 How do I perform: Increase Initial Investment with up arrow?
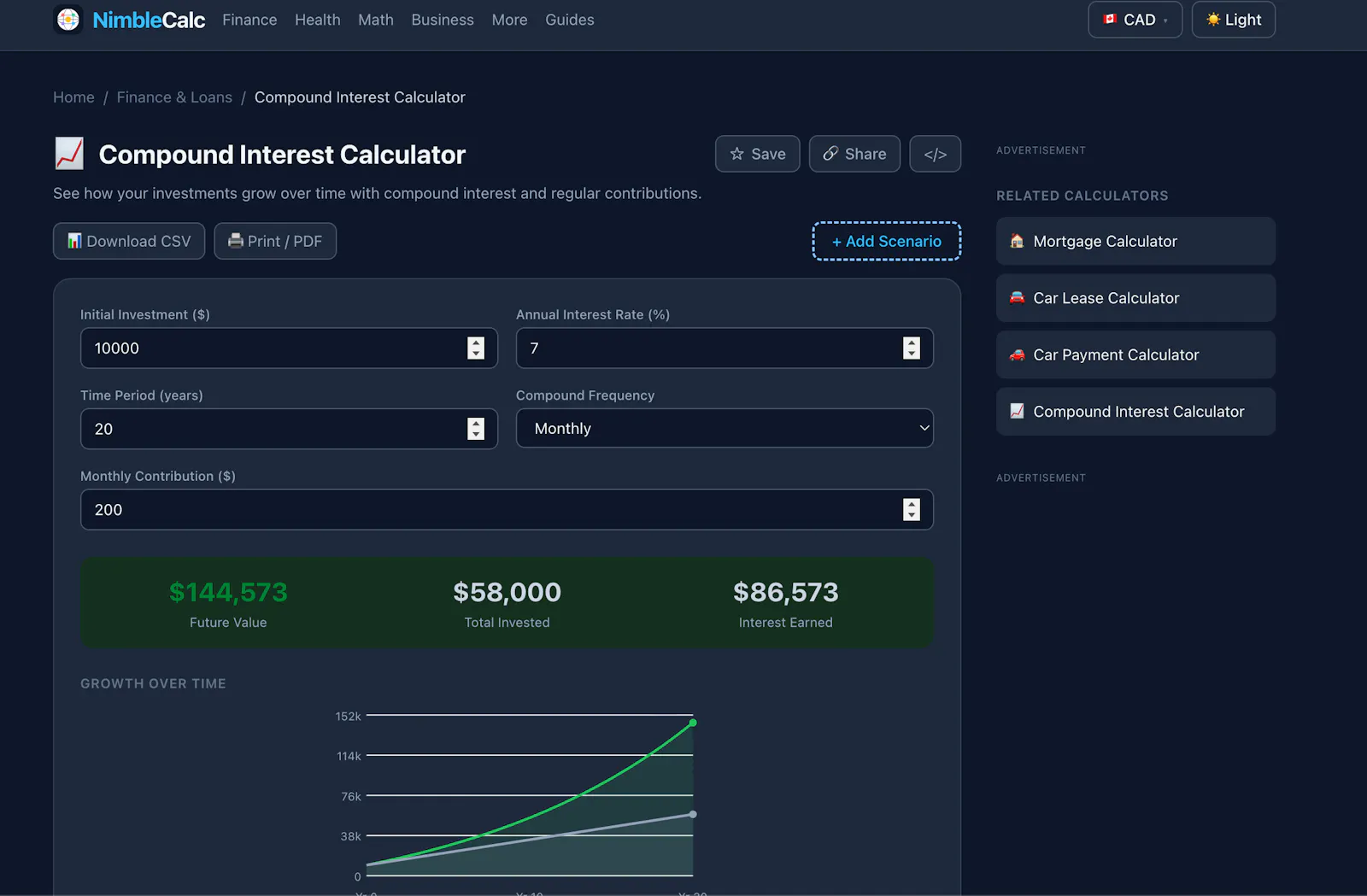[x=476, y=343]
